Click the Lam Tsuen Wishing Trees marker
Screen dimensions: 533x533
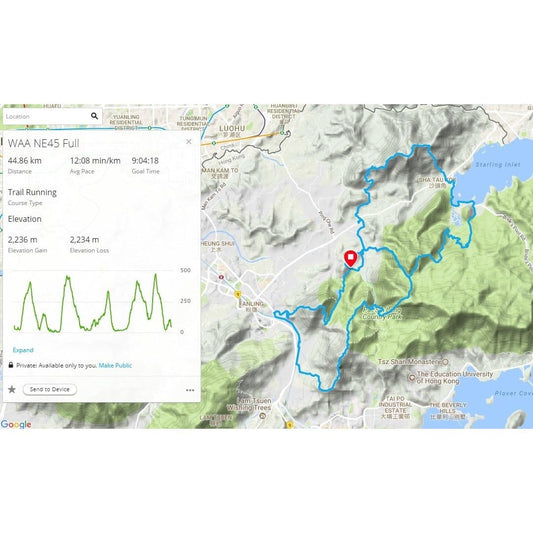click(262, 415)
